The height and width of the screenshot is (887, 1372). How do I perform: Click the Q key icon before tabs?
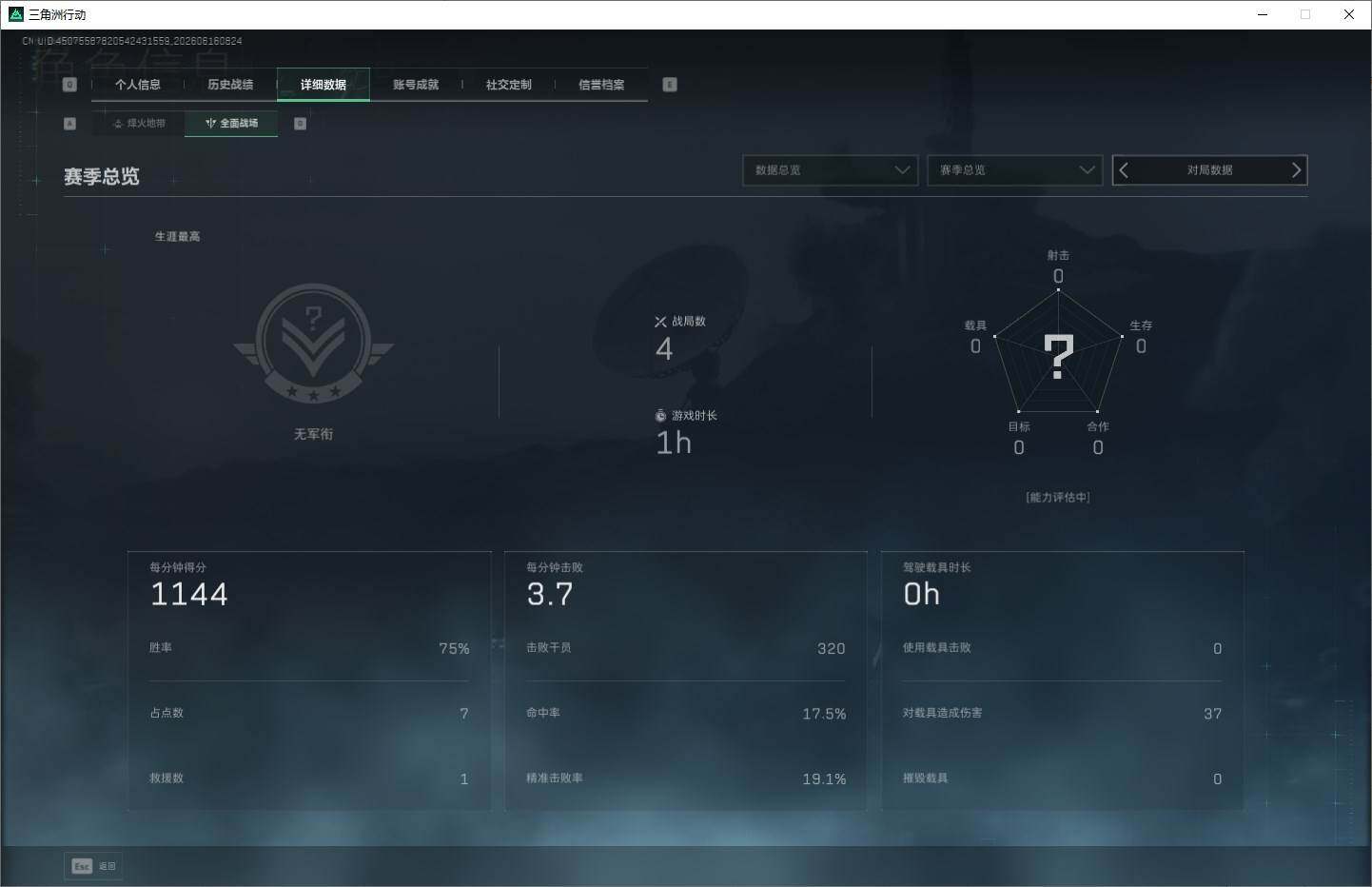(69, 85)
